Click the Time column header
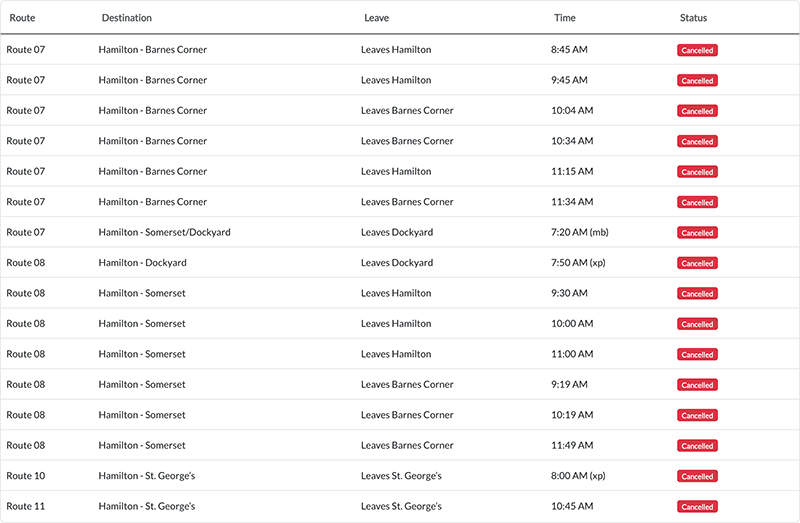The width and height of the screenshot is (800, 523). 565,18
